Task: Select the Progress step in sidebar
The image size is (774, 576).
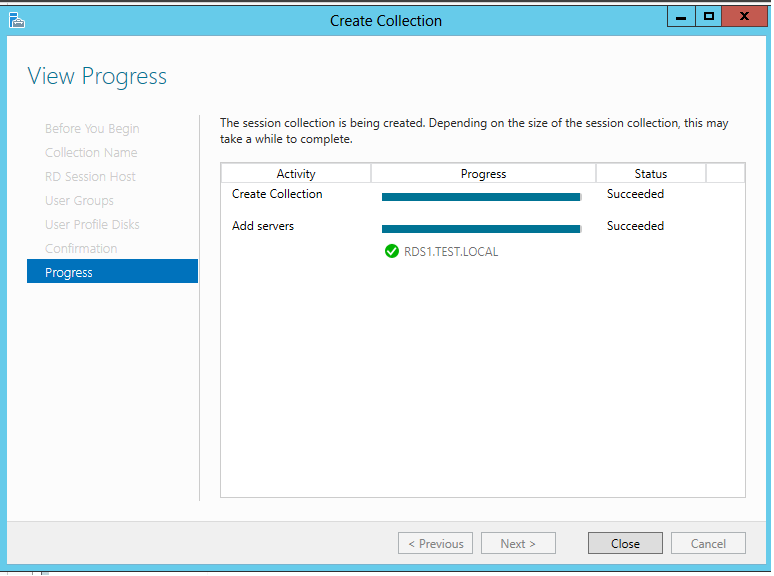Action: 113,272
